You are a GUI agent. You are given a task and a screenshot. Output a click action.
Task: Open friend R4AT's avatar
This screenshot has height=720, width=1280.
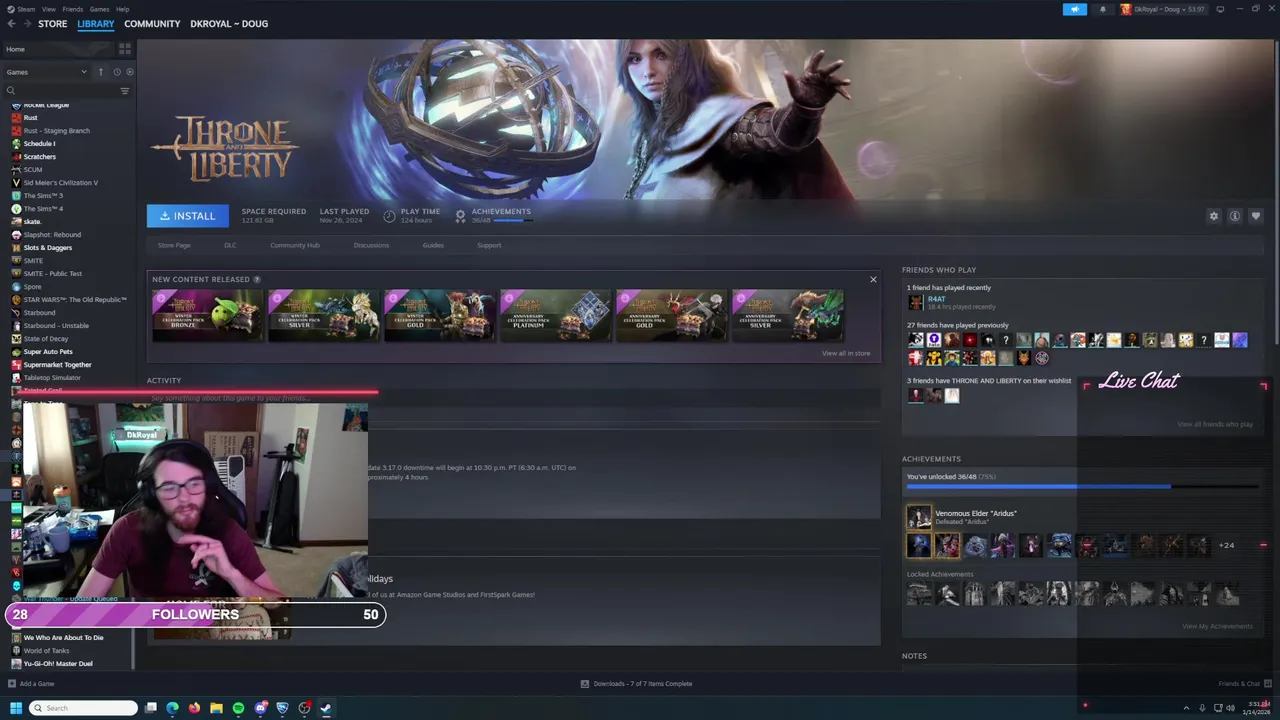pos(915,302)
